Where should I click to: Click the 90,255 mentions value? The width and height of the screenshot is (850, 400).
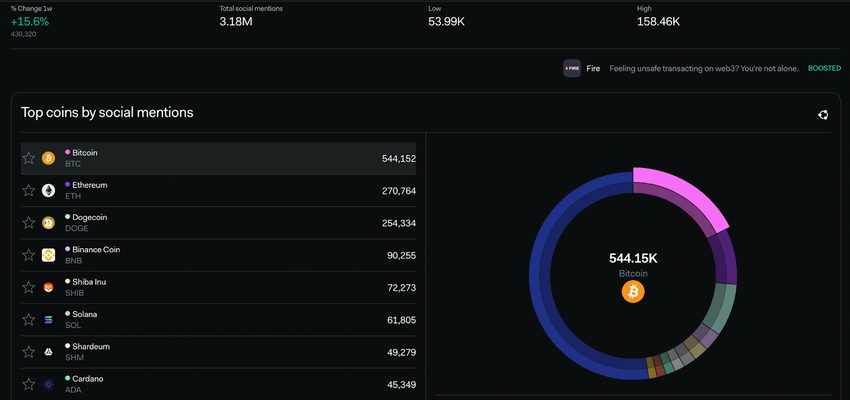click(x=401, y=255)
